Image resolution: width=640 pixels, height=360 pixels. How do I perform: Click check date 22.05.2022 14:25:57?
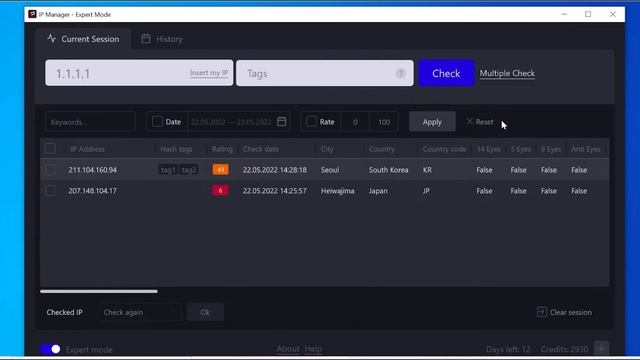tap(275, 191)
